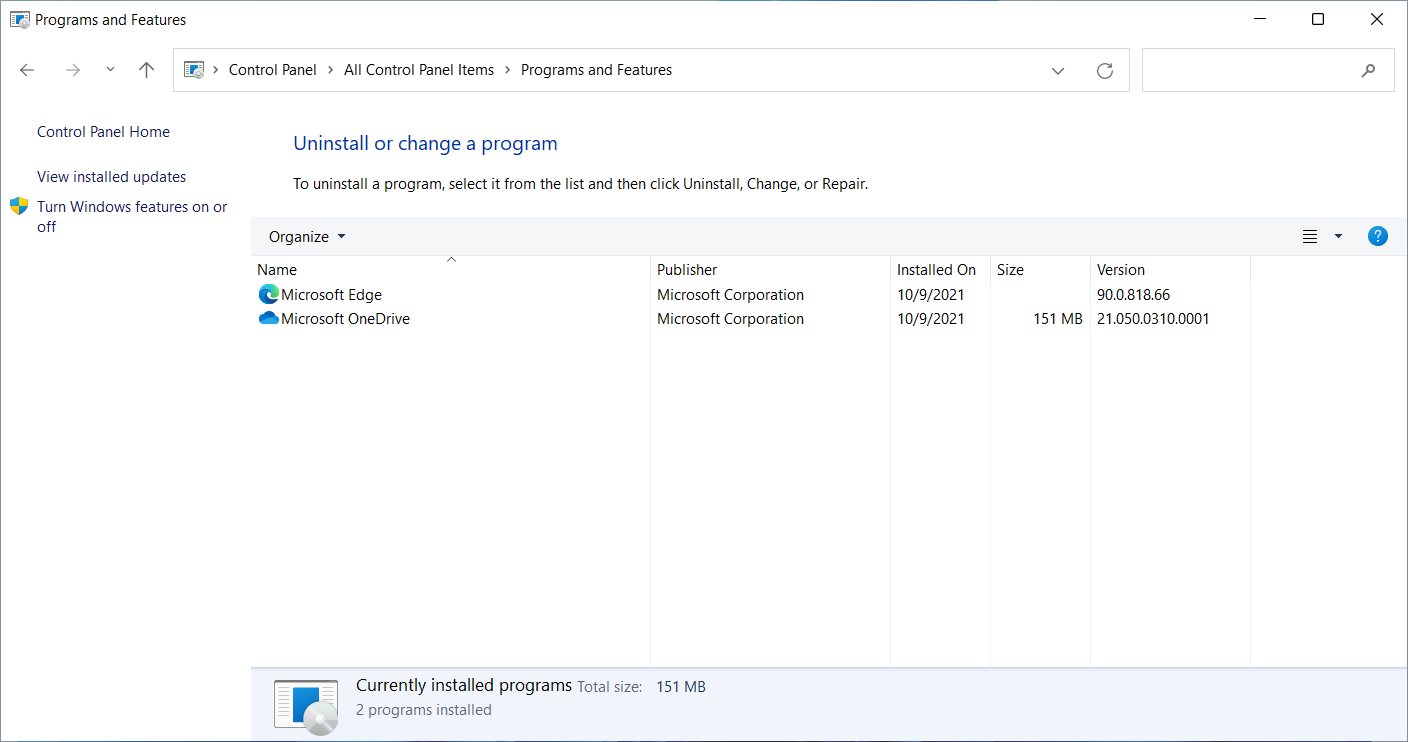Click Control Panel Home

pyautogui.click(x=103, y=131)
